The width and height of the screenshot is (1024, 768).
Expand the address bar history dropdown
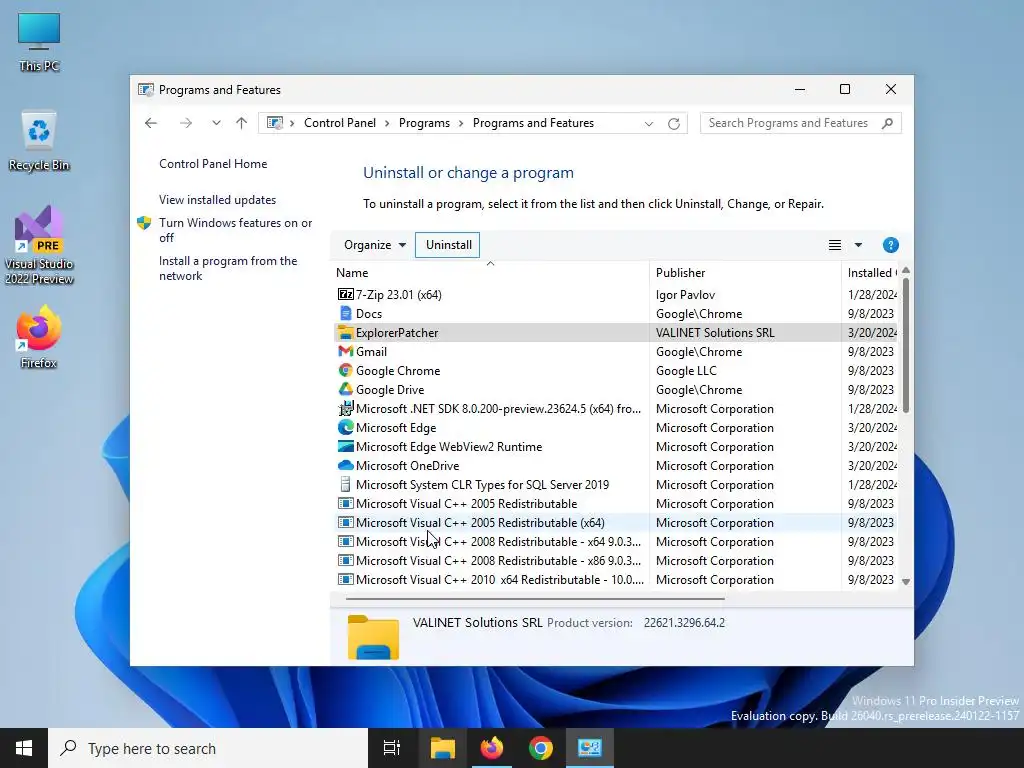point(648,123)
